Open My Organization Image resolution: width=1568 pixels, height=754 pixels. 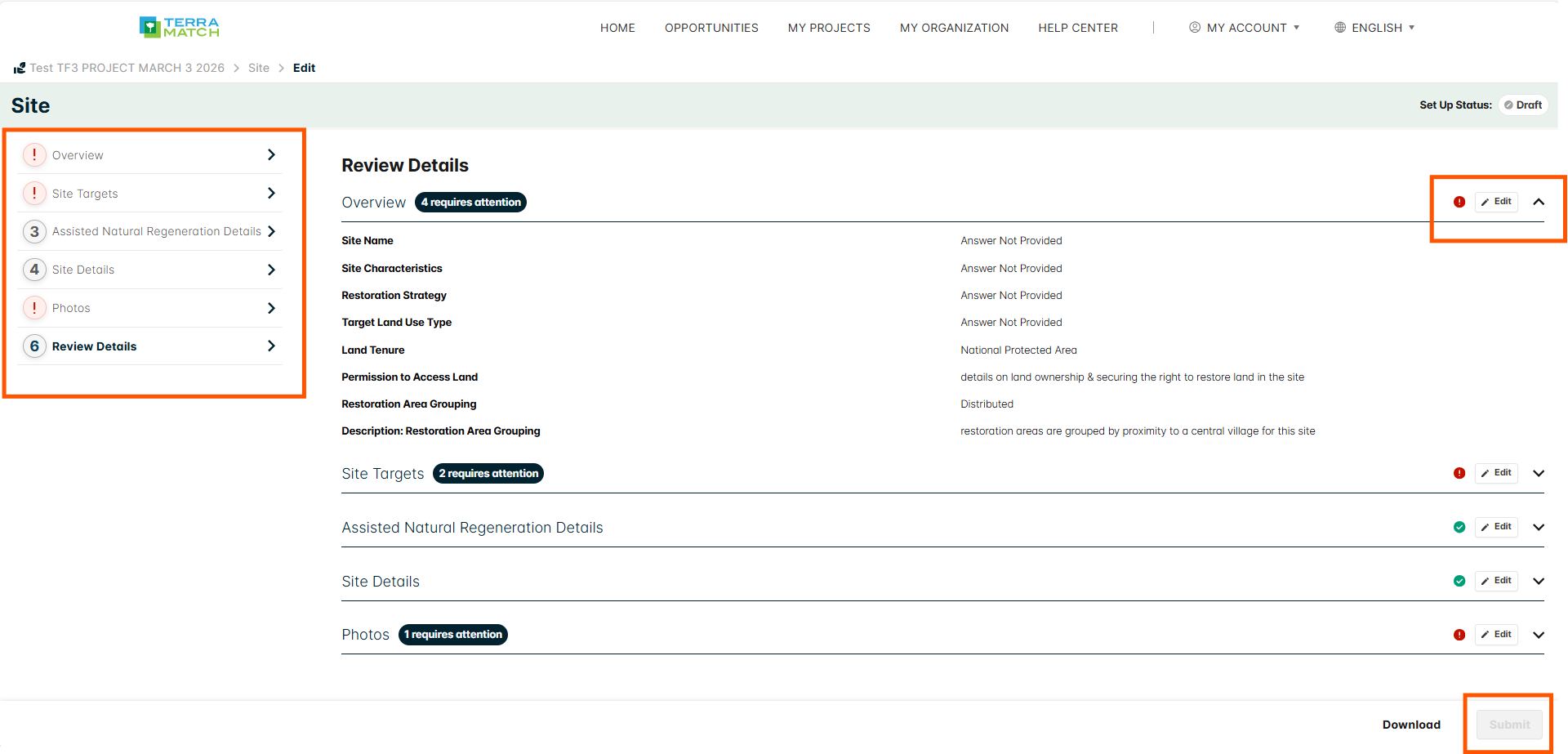point(954,28)
